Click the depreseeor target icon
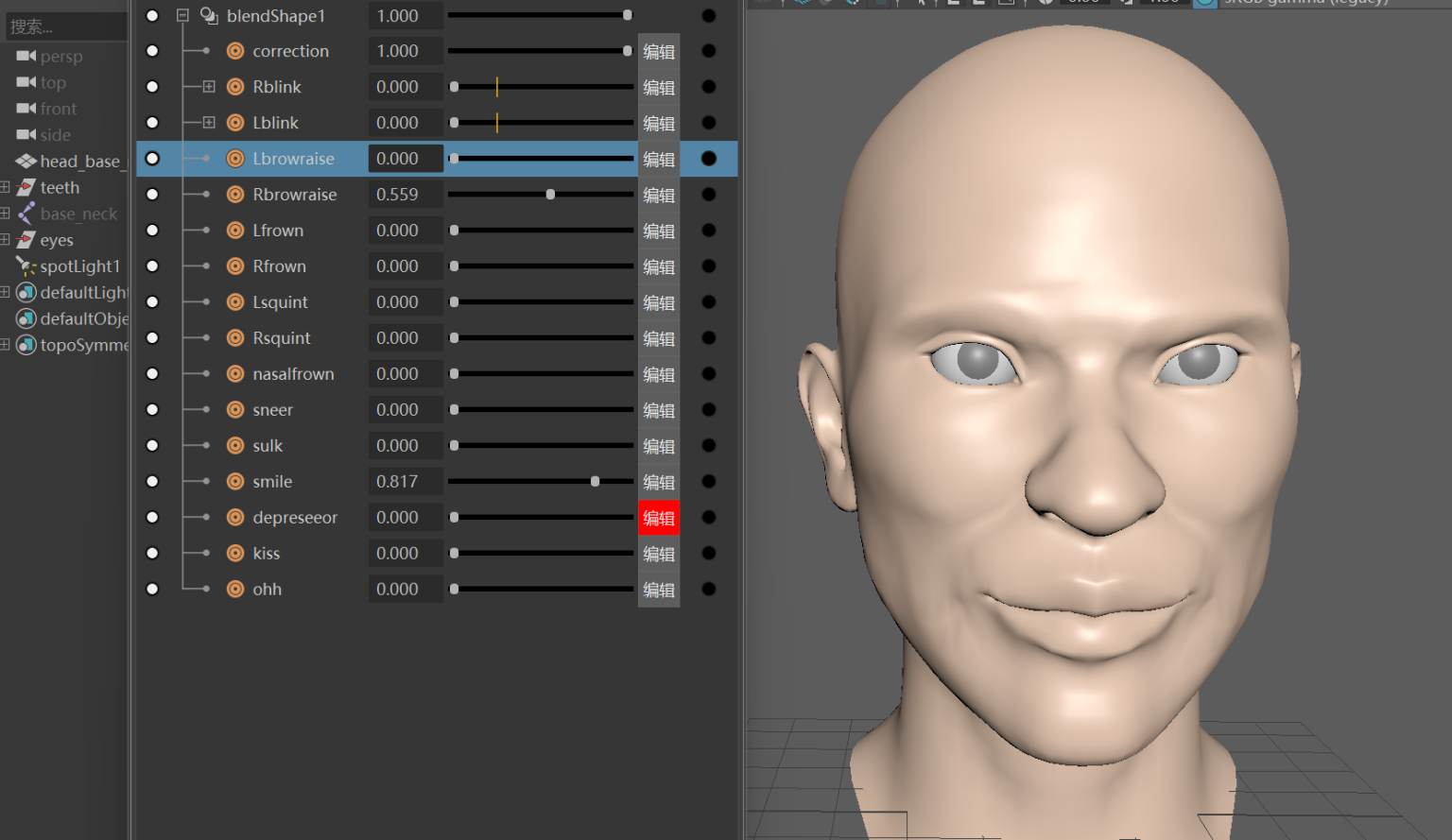This screenshot has height=840, width=1452. coord(235,518)
